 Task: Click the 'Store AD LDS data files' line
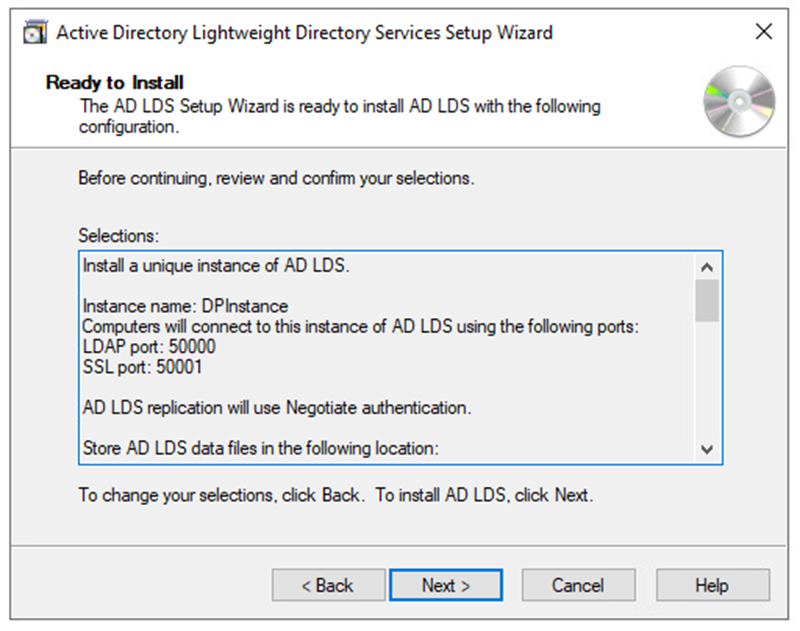pyautogui.click(x=260, y=448)
